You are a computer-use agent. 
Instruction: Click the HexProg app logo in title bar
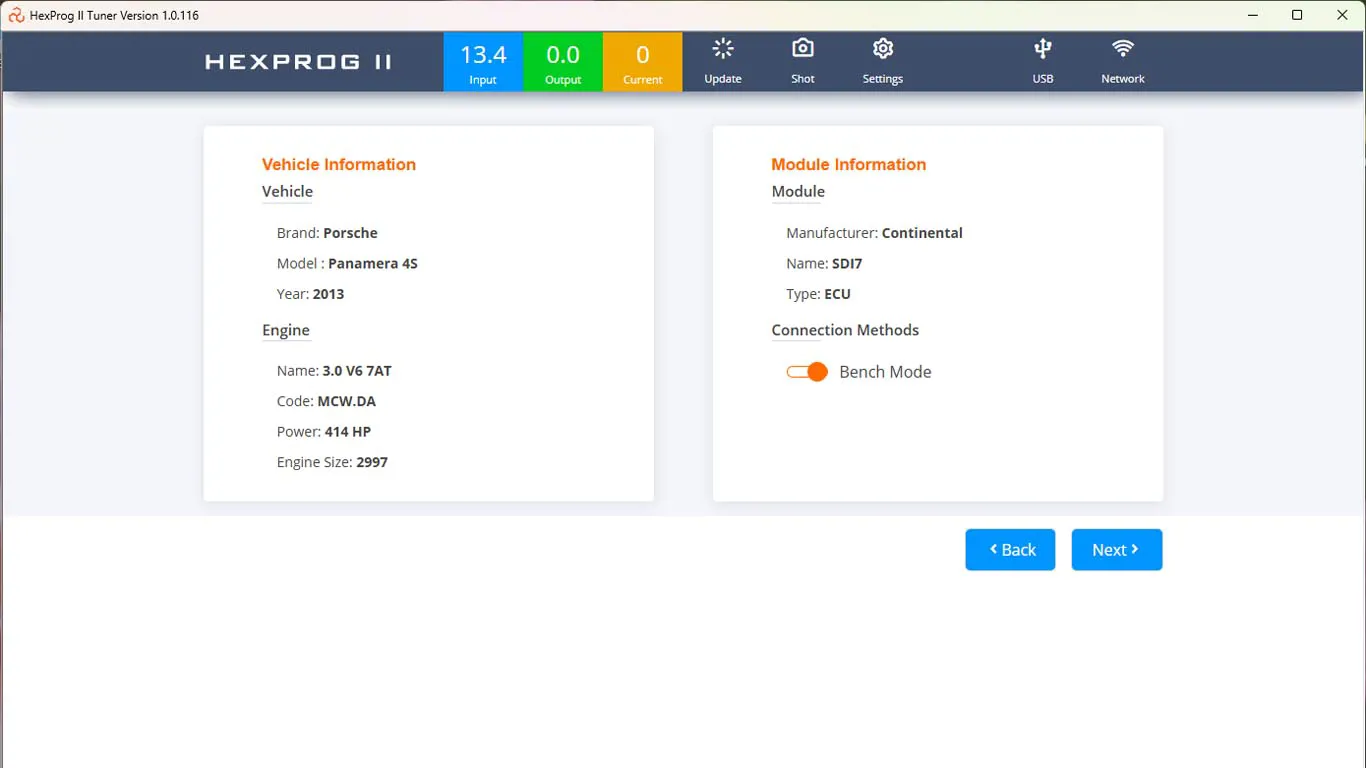click(16, 15)
